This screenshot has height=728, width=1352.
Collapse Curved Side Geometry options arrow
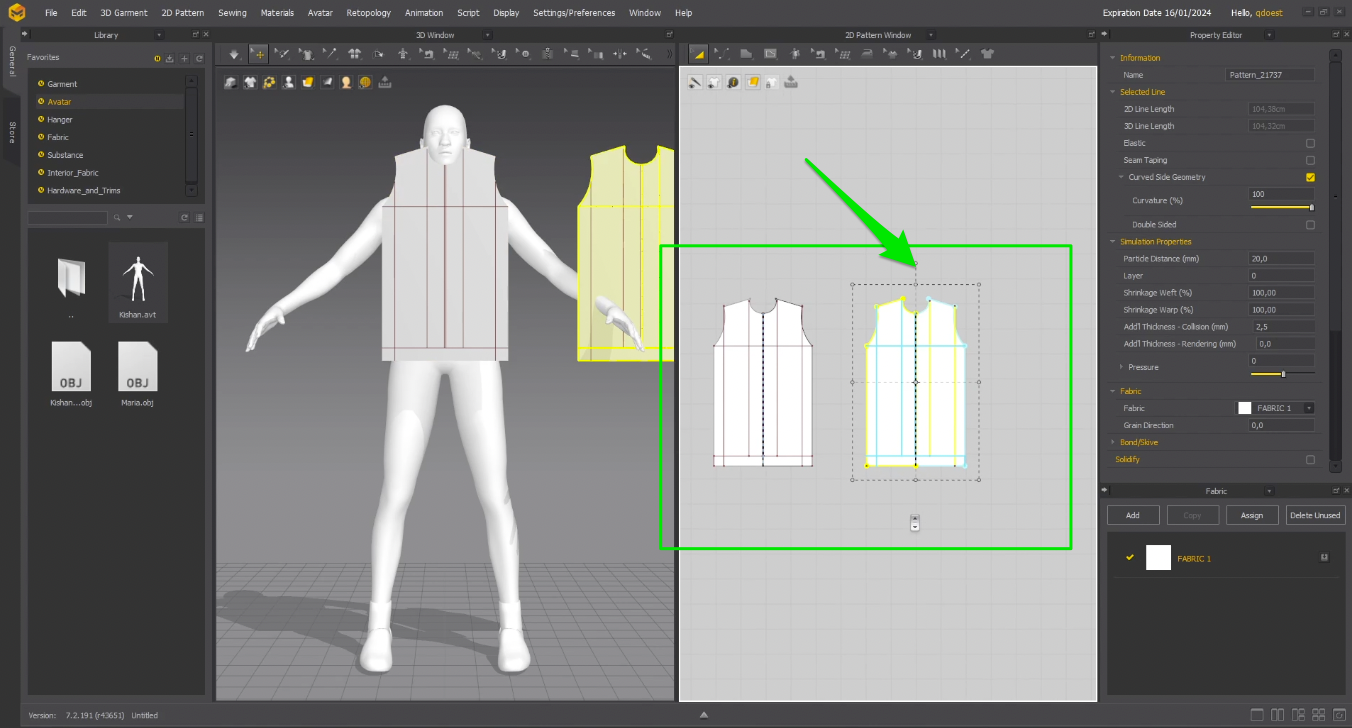pos(1121,177)
